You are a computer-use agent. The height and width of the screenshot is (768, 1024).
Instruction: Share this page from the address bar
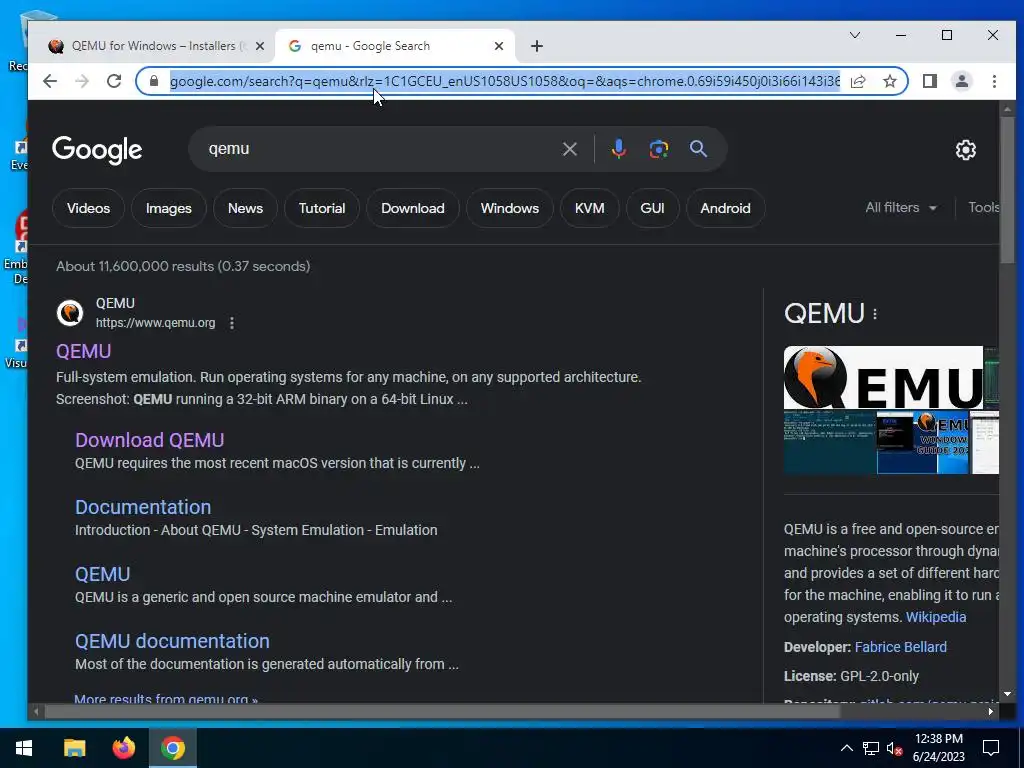[x=858, y=81]
